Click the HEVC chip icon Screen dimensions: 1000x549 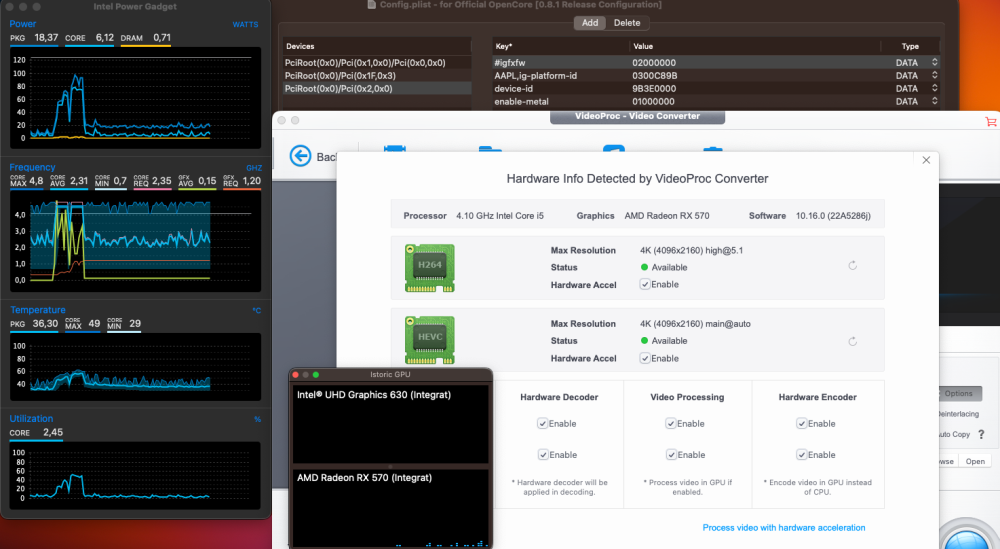coord(430,340)
